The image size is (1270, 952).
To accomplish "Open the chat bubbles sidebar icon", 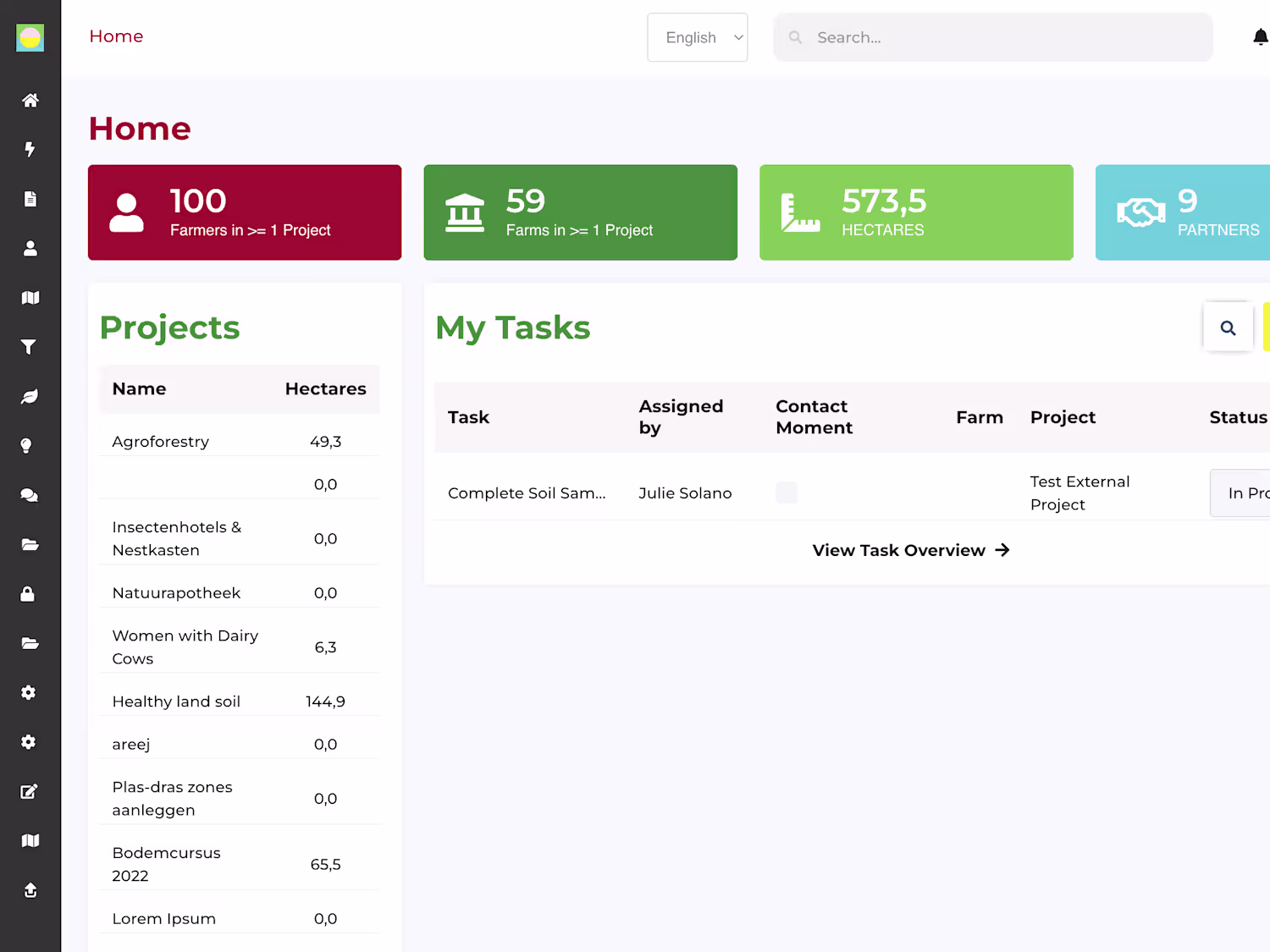I will (x=30, y=495).
